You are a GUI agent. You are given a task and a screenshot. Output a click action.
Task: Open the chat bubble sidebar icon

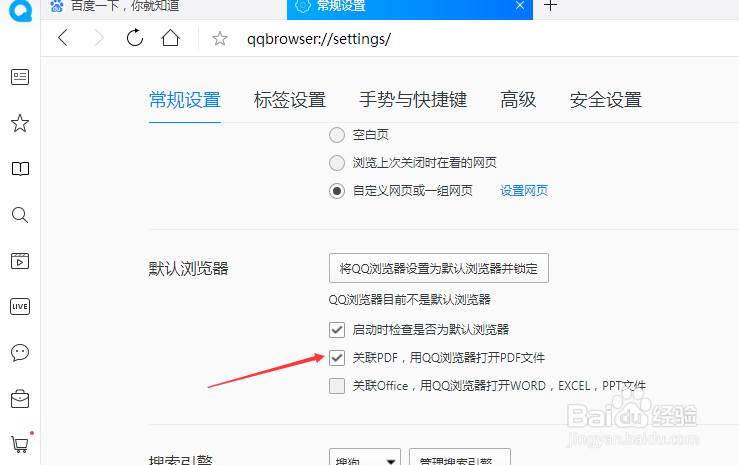coord(20,352)
